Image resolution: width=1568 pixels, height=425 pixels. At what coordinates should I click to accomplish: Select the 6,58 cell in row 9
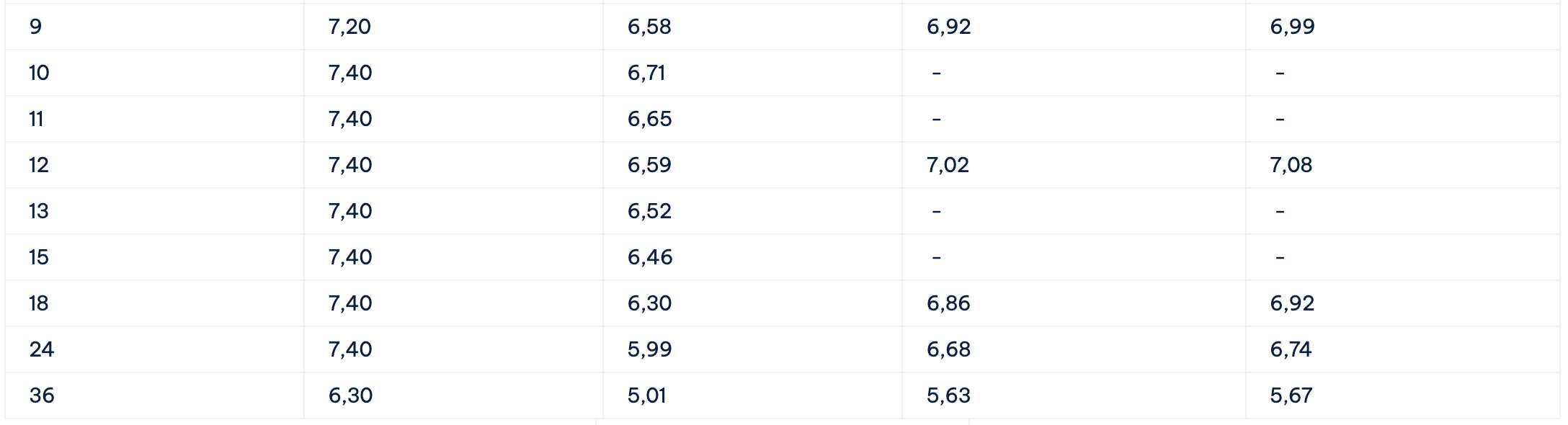pos(649,27)
